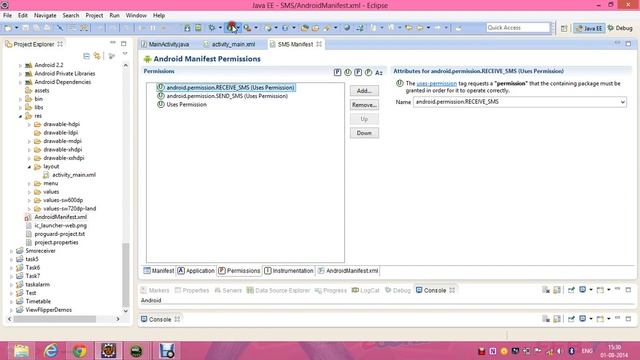This screenshot has height=360, width=640.
Task: Select the empty Uses Permission entry
Action: pyautogui.click(x=182, y=105)
